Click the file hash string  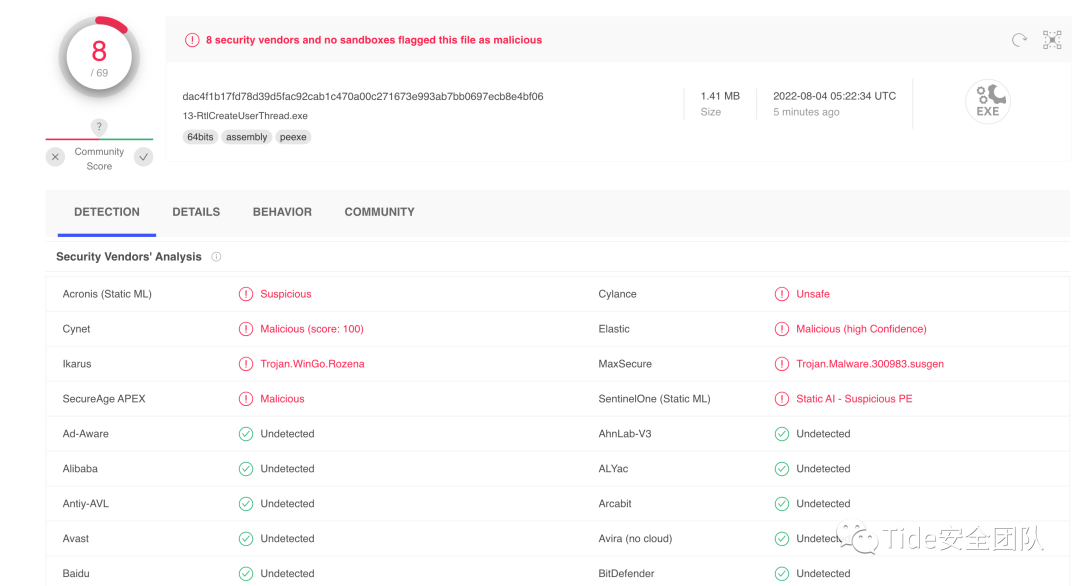point(363,96)
